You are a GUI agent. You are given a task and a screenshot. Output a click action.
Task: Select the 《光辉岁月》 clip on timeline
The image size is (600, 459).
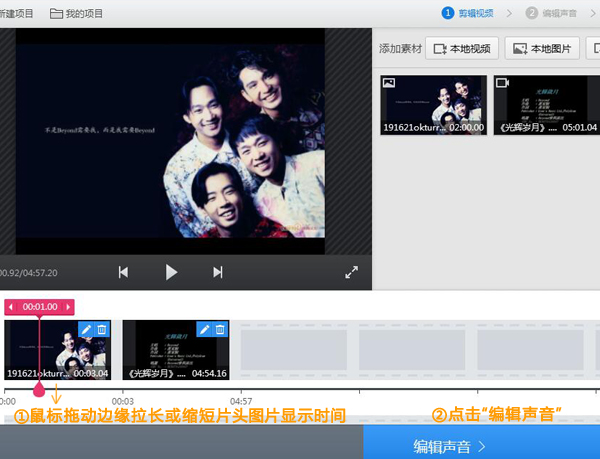pyautogui.click(x=176, y=350)
